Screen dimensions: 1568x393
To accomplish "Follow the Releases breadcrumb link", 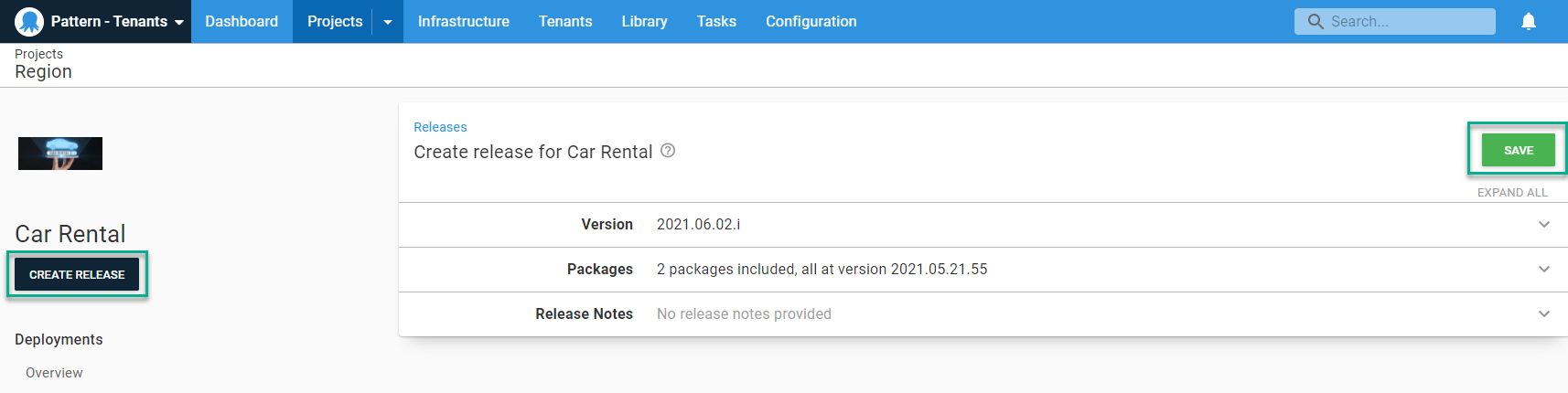I will pyautogui.click(x=440, y=127).
